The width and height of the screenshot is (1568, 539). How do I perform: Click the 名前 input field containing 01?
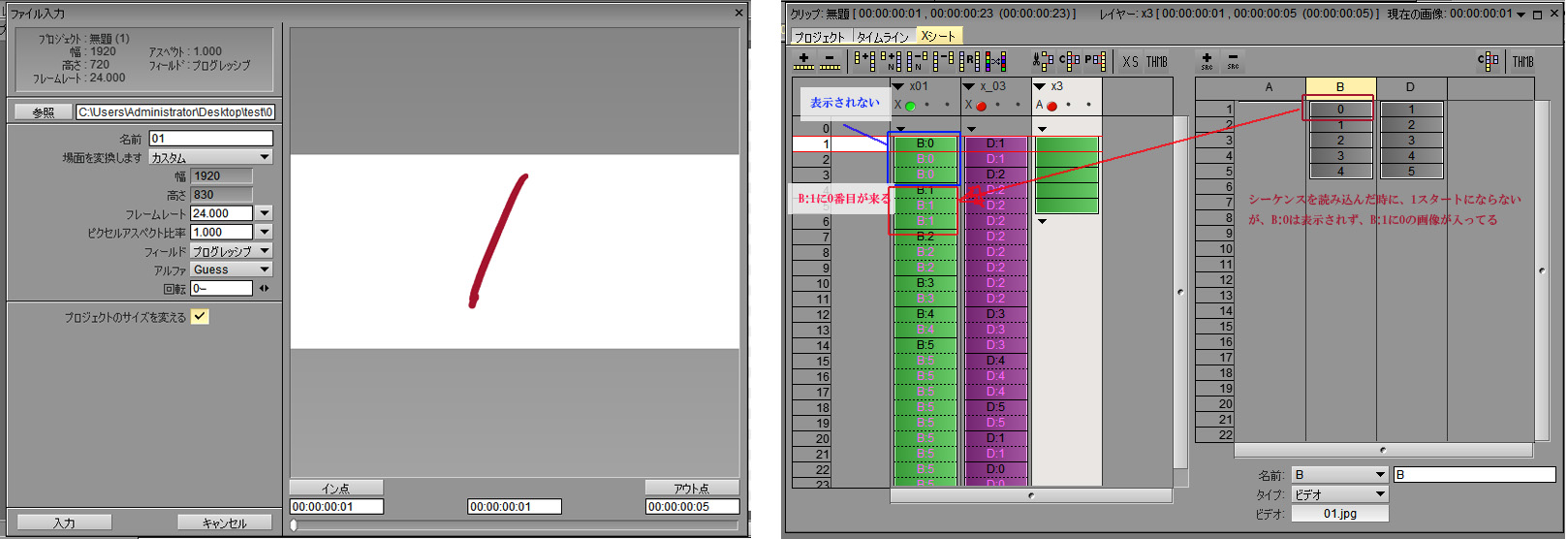point(210,139)
